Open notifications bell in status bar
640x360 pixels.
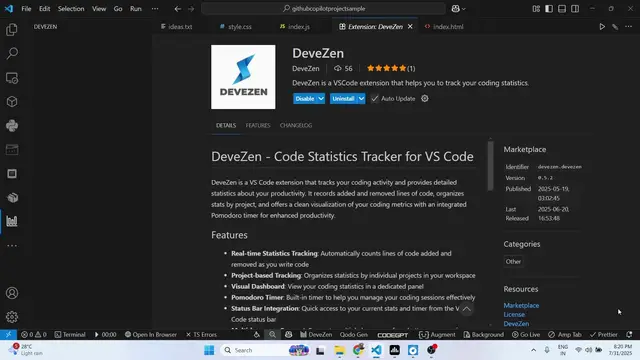629,334
